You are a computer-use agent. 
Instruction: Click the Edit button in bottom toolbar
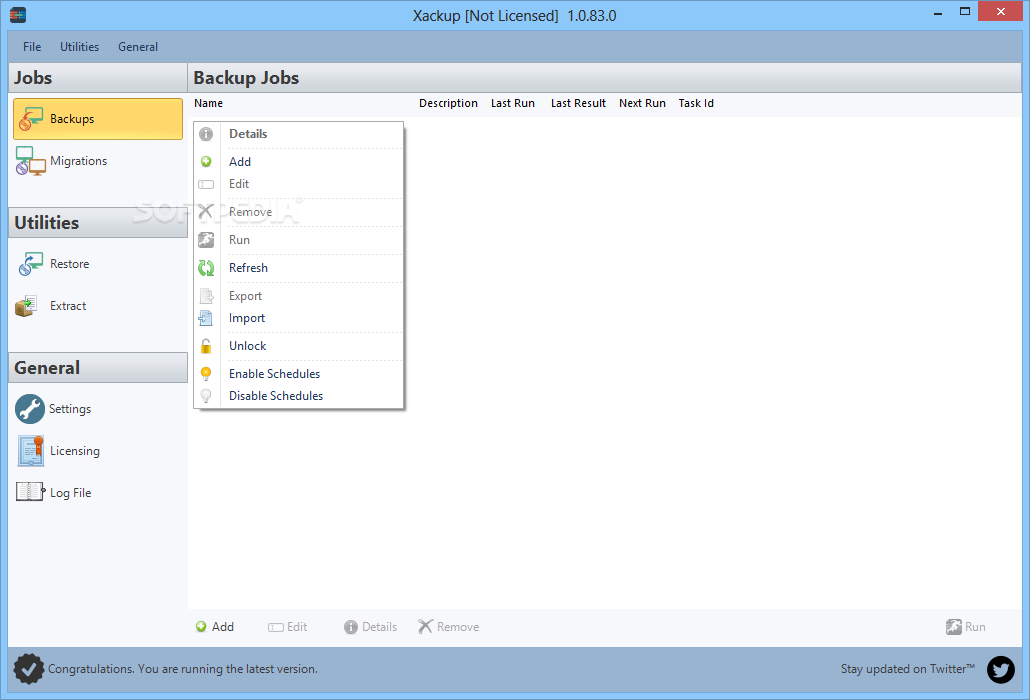pyautogui.click(x=288, y=627)
